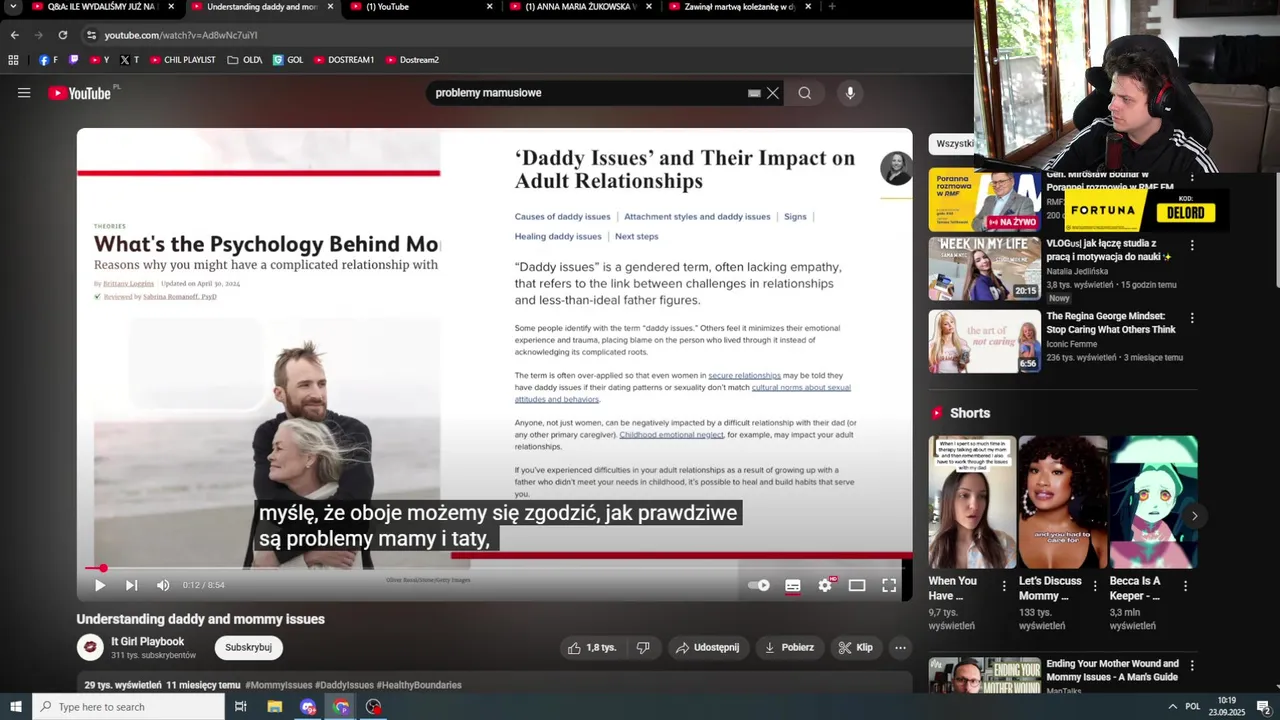
Task: Open the X 'T' bookmark
Action: [129, 60]
